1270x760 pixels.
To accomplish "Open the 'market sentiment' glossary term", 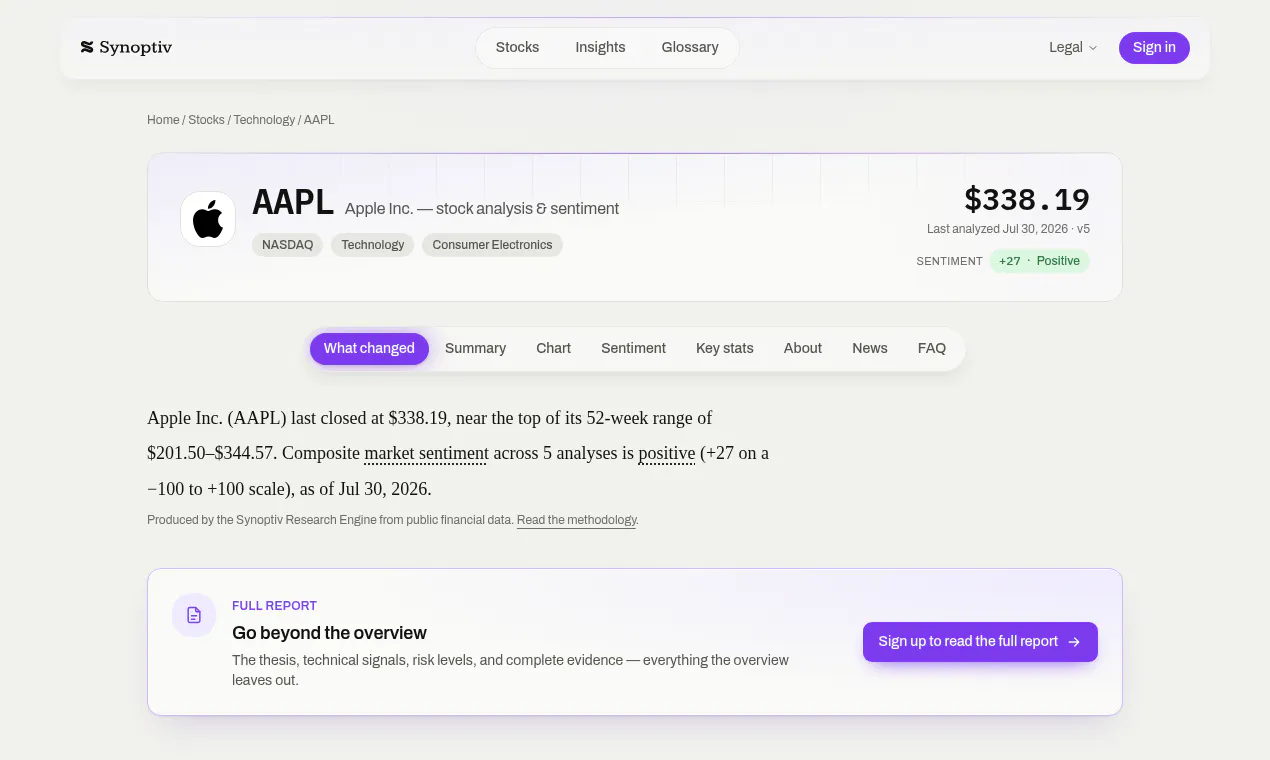I will (426, 453).
